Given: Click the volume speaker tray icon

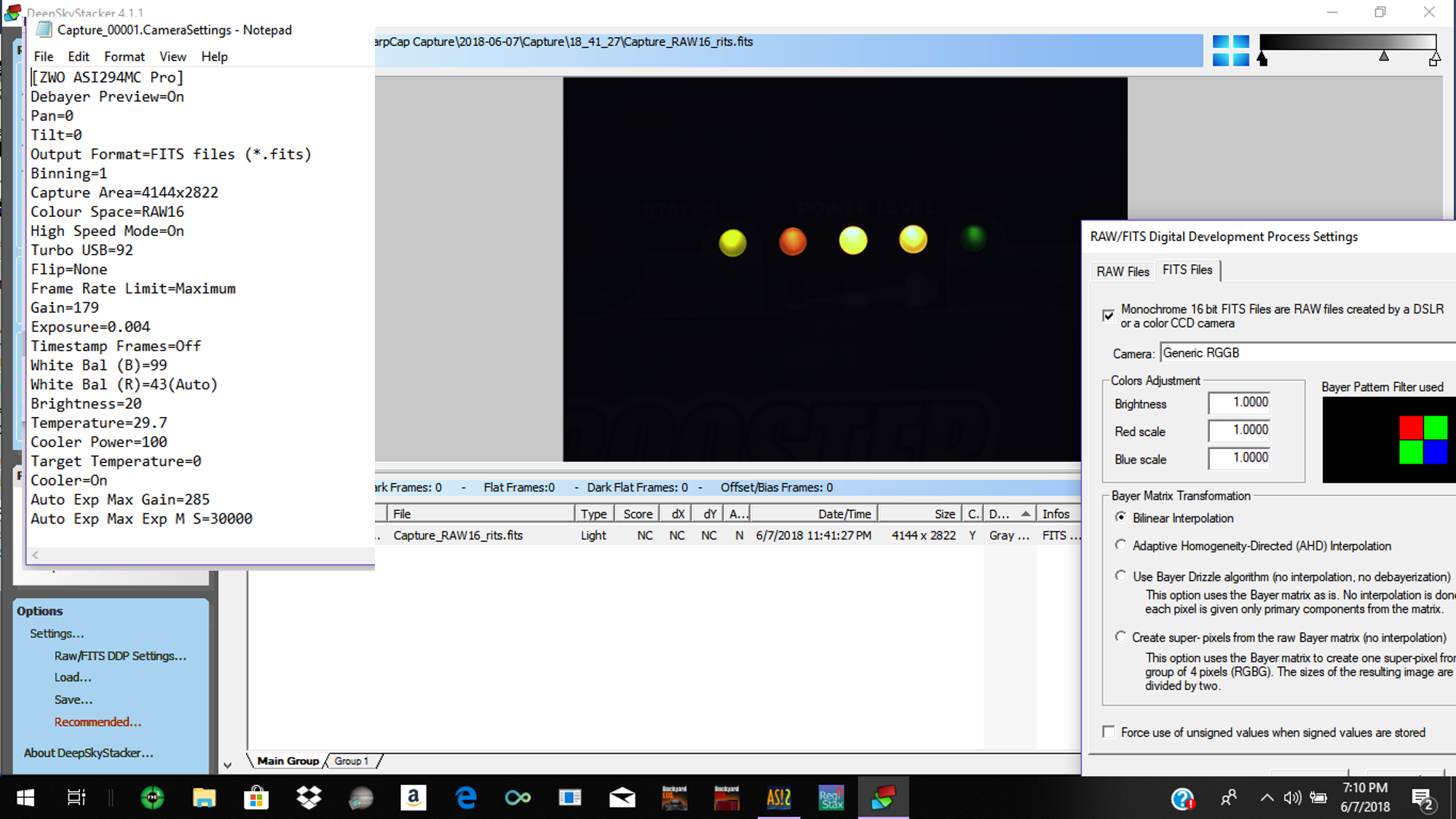Looking at the screenshot, I should point(1292,798).
